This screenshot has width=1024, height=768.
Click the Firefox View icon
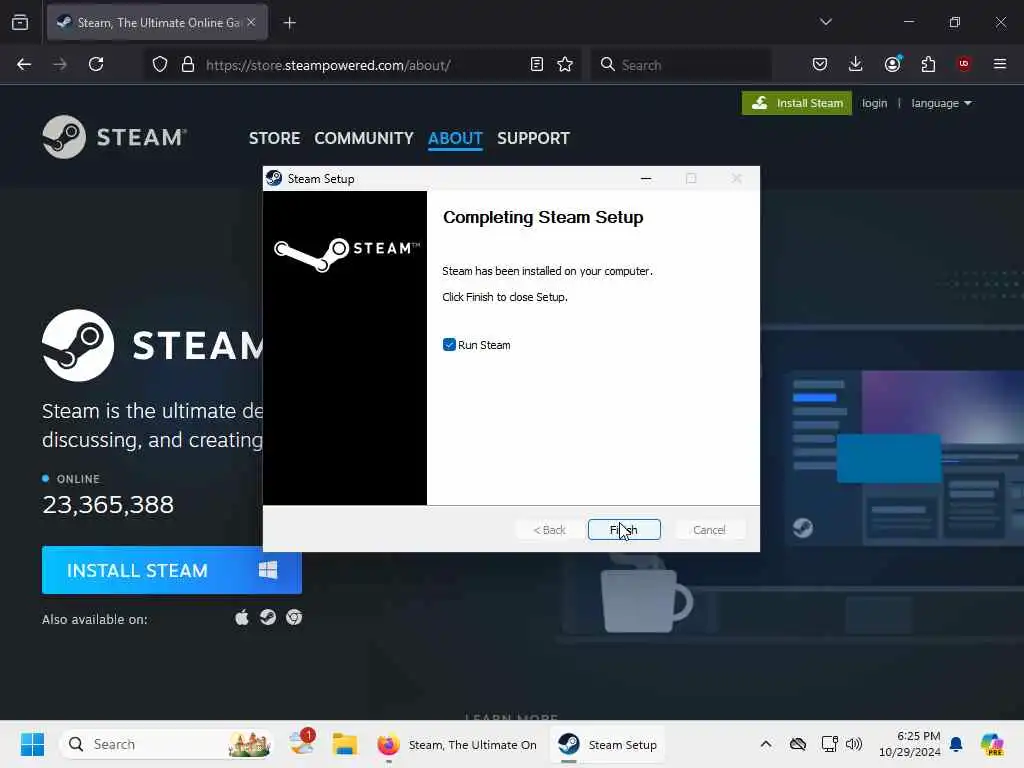(20, 22)
